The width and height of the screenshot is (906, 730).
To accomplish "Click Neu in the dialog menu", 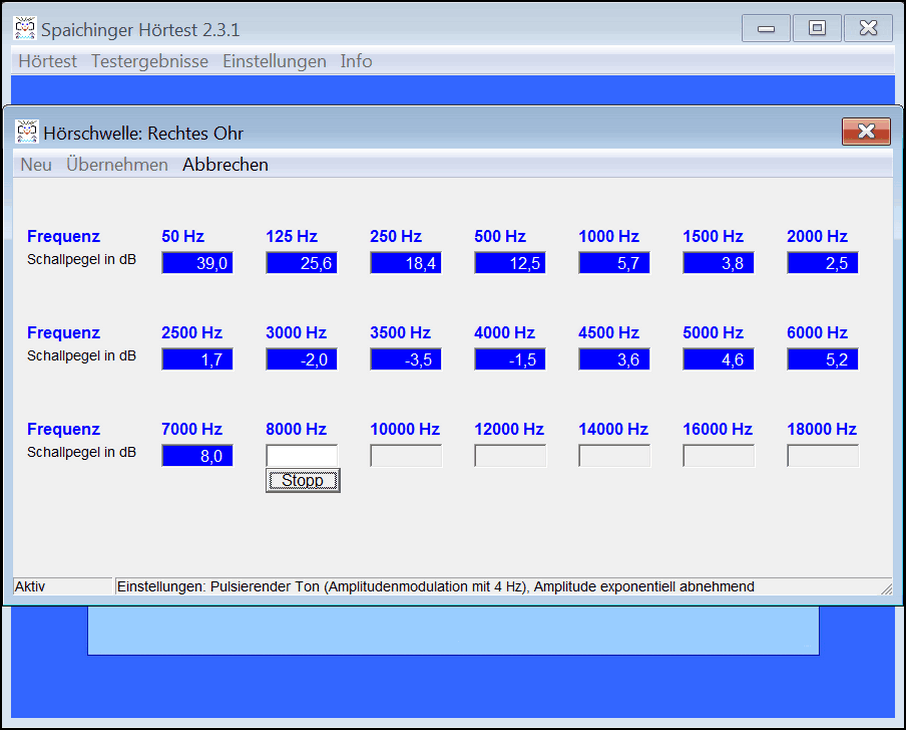I will pyautogui.click(x=36, y=165).
